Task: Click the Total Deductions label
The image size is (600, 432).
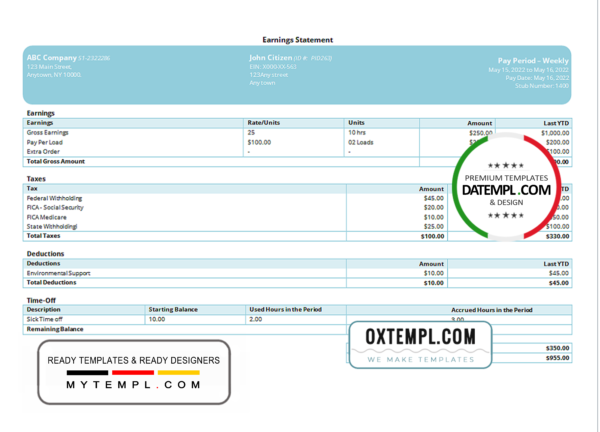Action: [x=51, y=282]
